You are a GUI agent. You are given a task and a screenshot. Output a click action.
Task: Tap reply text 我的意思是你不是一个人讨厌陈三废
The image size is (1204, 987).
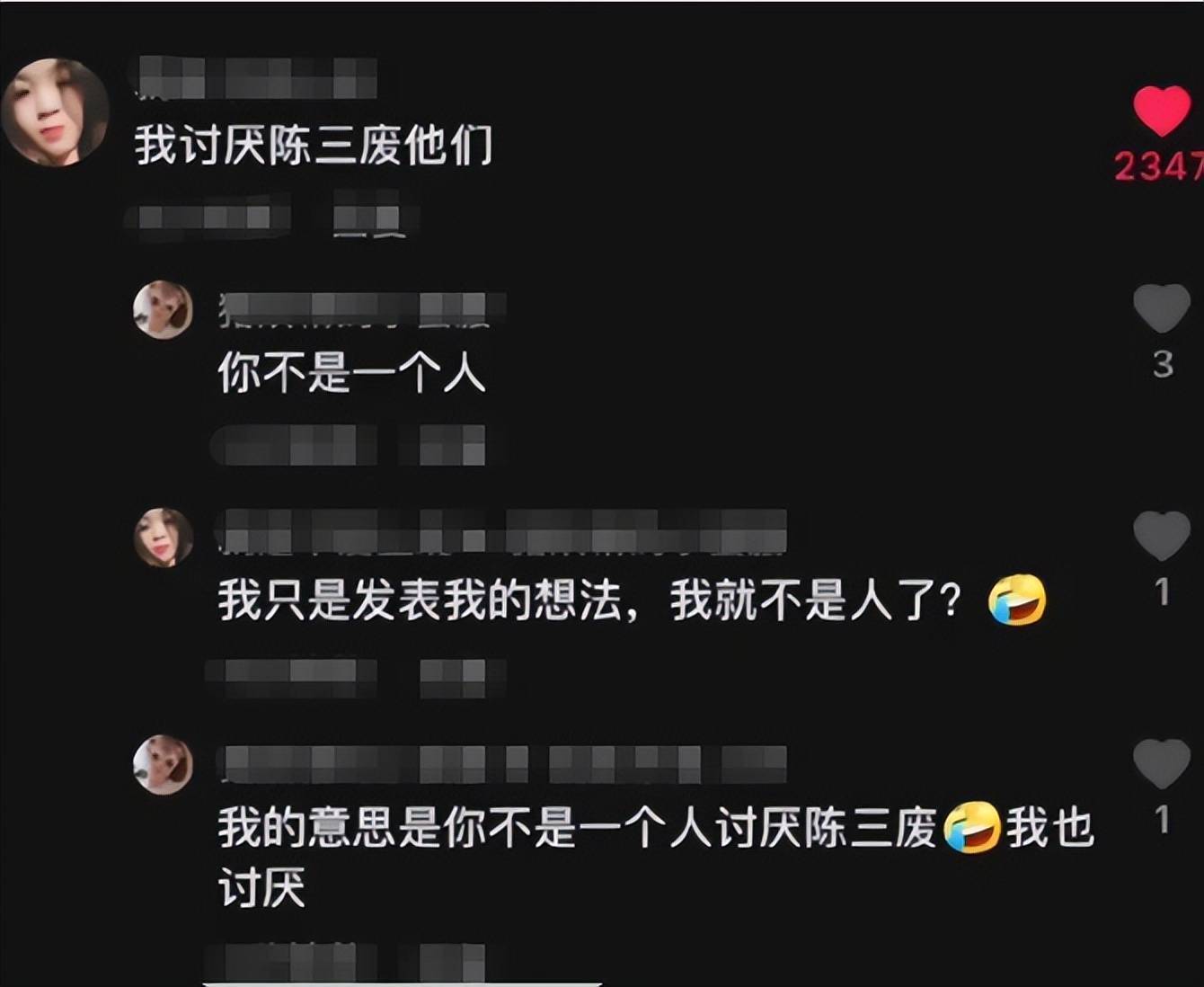click(x=577, y=828)
